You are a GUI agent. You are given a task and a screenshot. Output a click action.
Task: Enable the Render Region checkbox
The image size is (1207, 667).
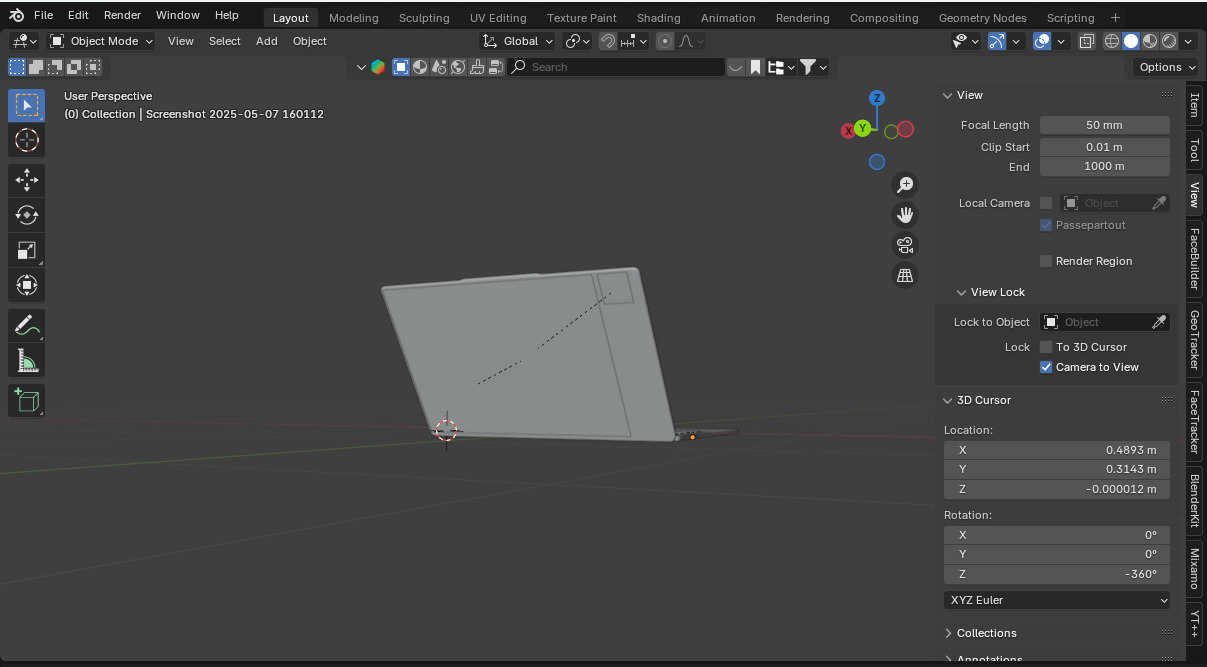pyautogui.click(x=1046, y=261)
